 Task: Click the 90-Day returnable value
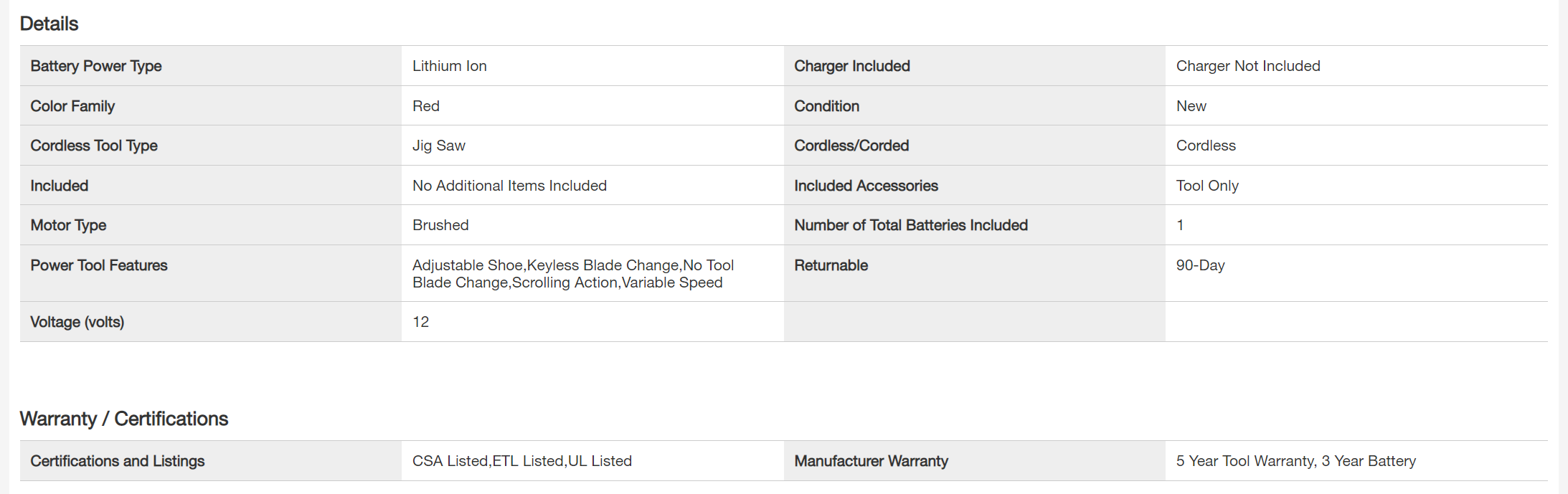1200,265
